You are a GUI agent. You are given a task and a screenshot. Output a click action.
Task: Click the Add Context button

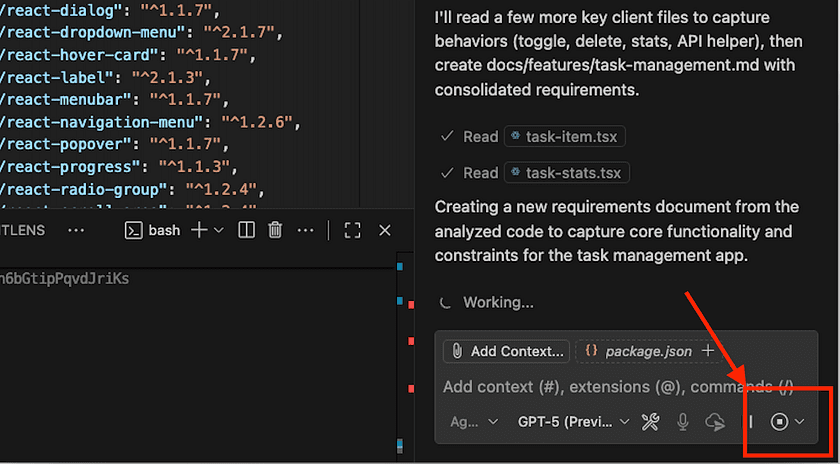pyautogui.click(x=506, y=351)
